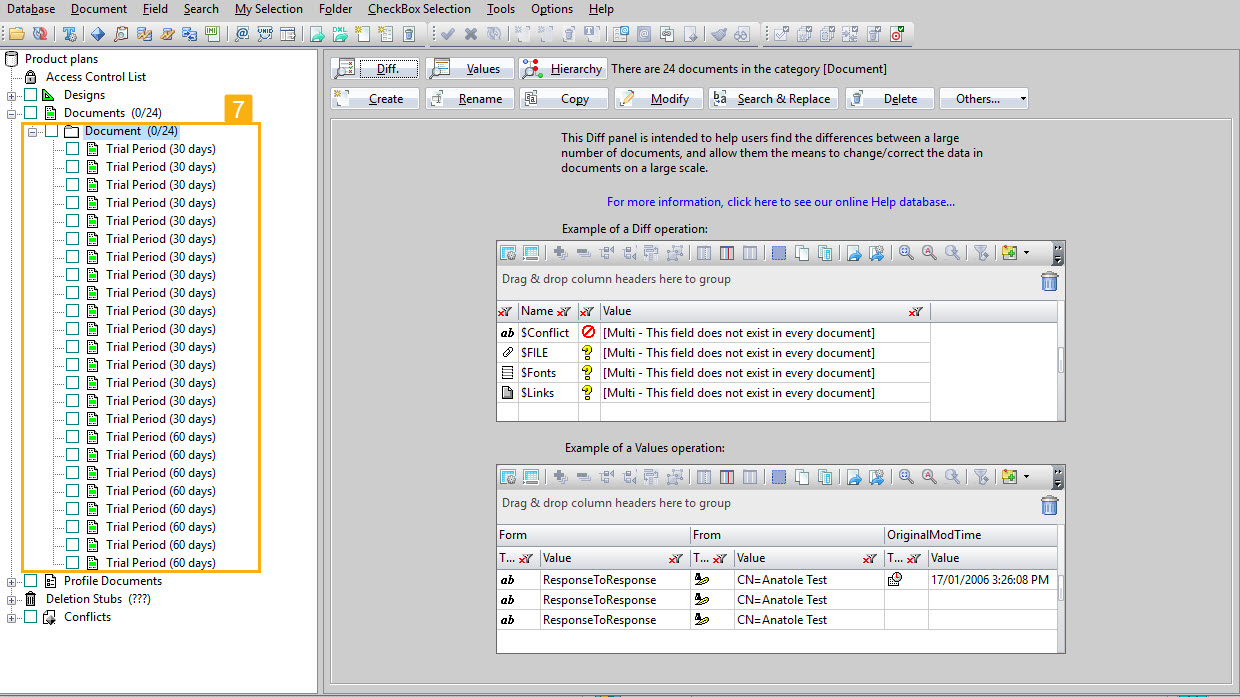Click the open database folder icon in toolbar

tap(17, 34)
